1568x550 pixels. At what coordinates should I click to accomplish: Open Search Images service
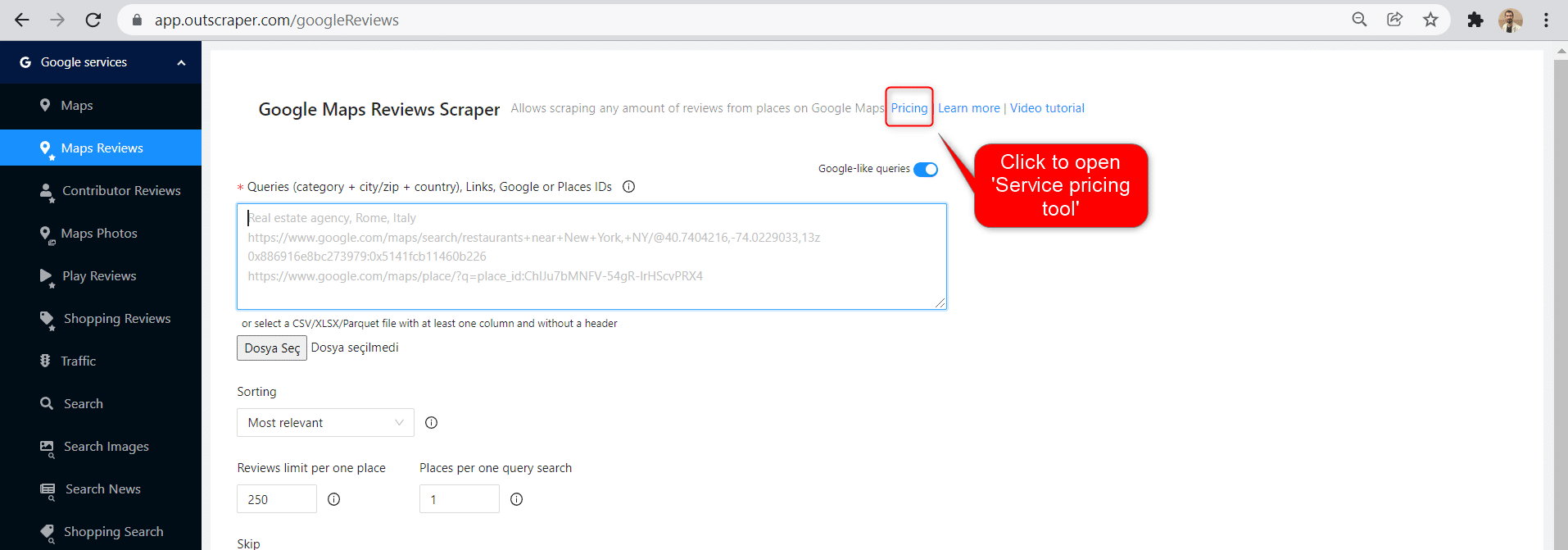(x=101, y=446)
